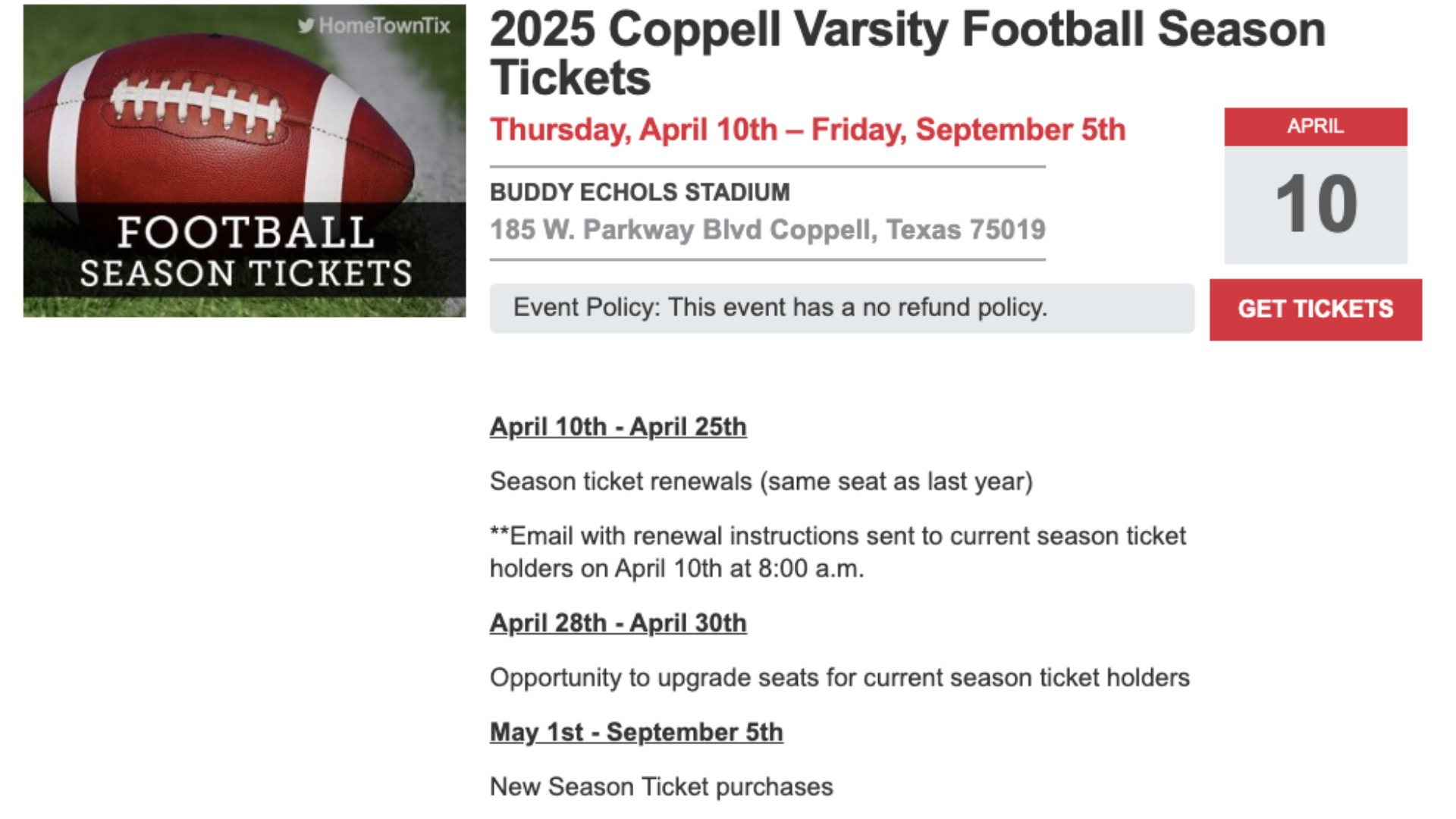Click the May 1st - September 5th heading
The image size is (1456, 819).
click(636, 733)
